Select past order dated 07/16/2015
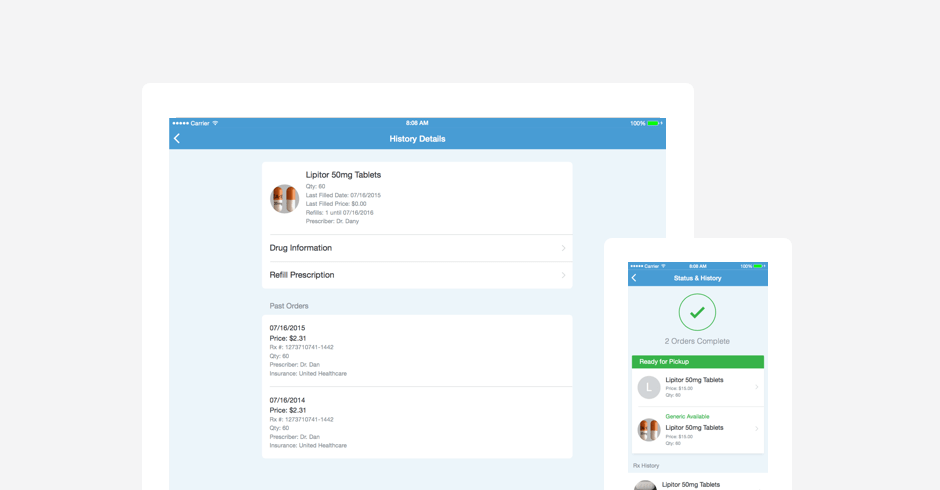The image size is (940, 490). point(417,351)
